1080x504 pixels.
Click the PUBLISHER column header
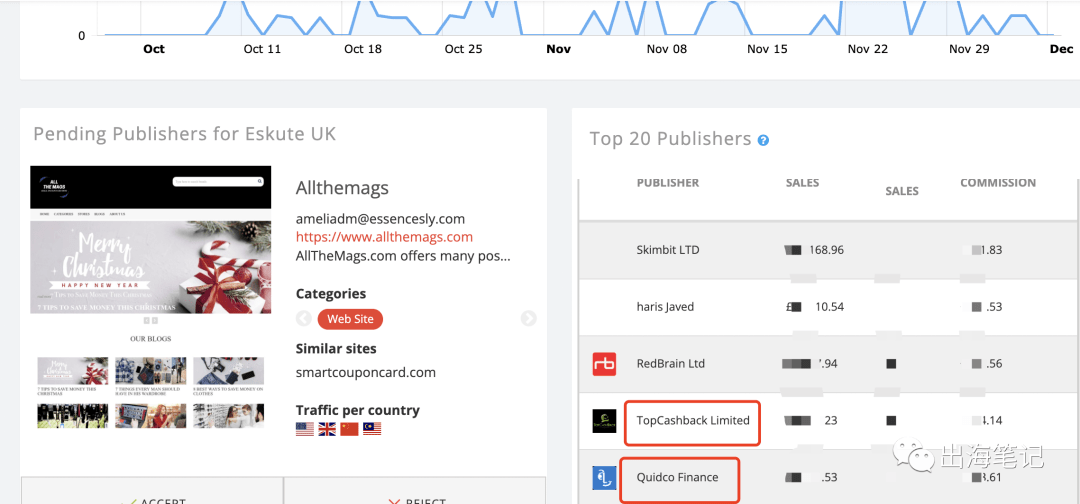coord(667,182)
